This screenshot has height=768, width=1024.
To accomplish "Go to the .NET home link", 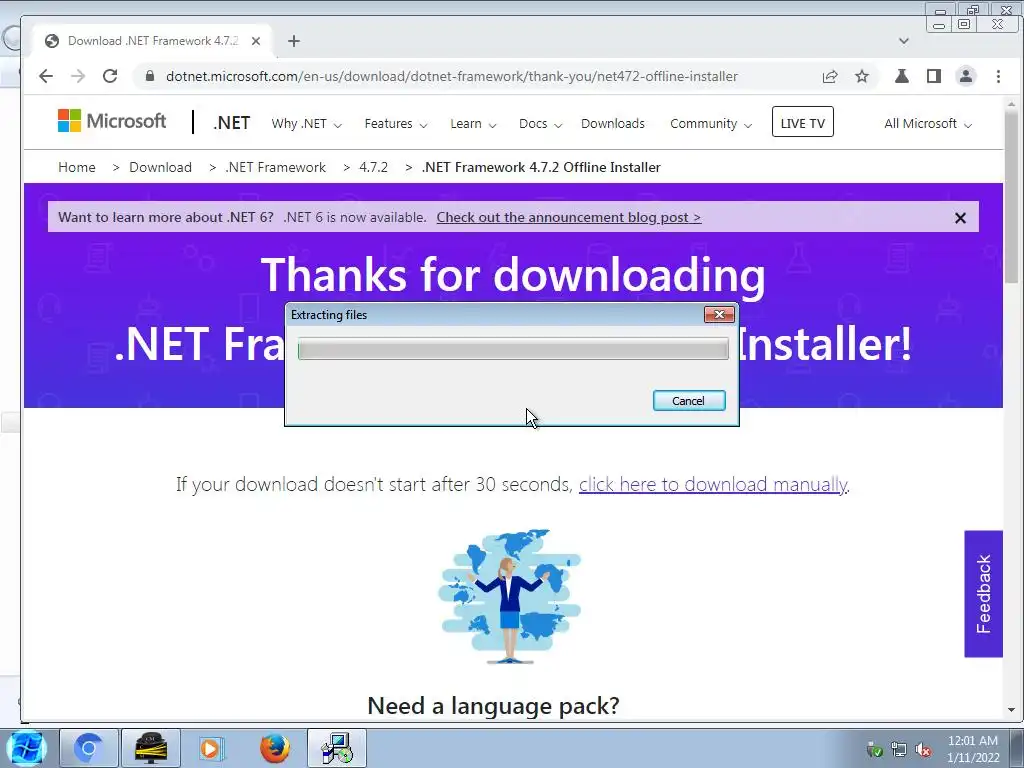I will click(231, 123).
